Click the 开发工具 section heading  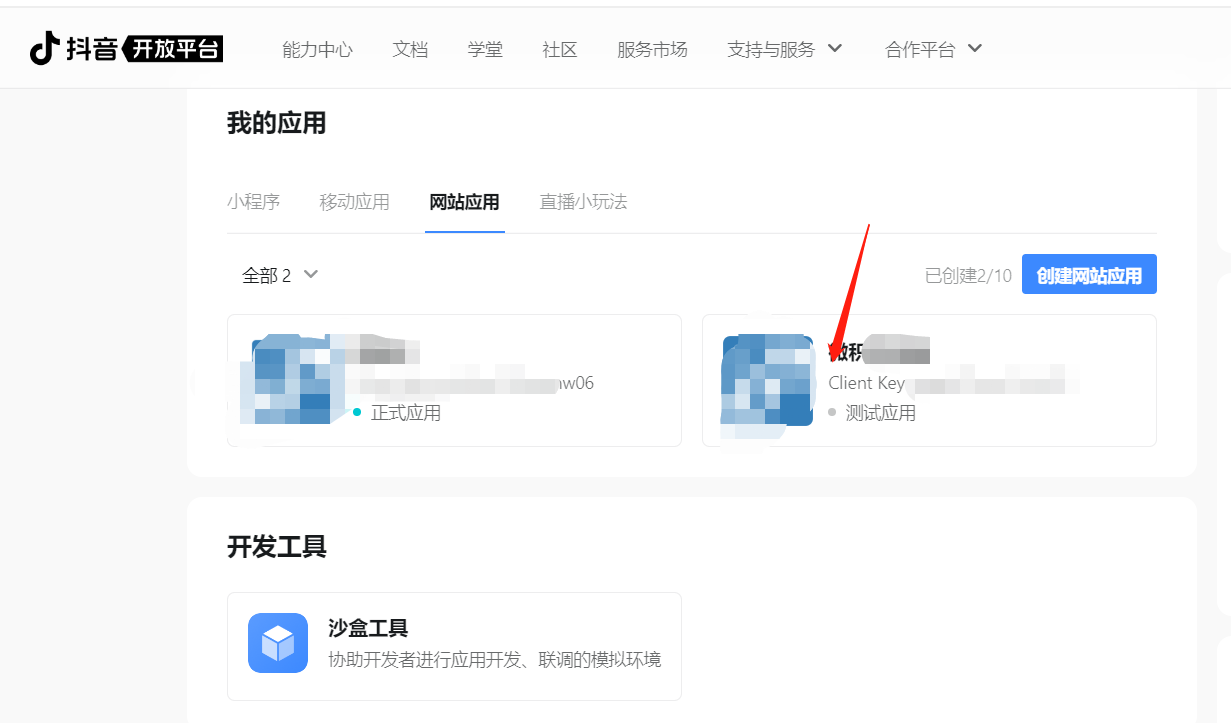tap(277, 547)
